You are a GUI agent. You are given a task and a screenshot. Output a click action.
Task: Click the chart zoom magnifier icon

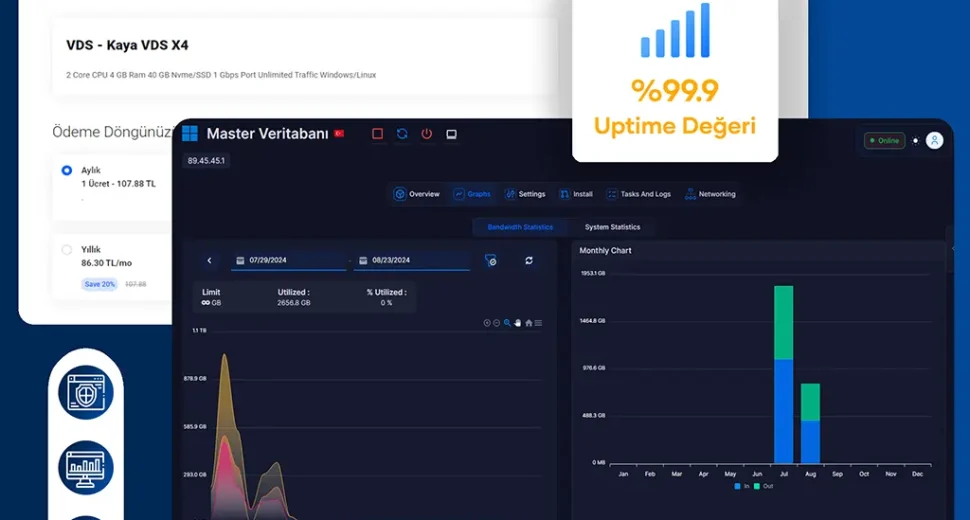click(508, 323)
